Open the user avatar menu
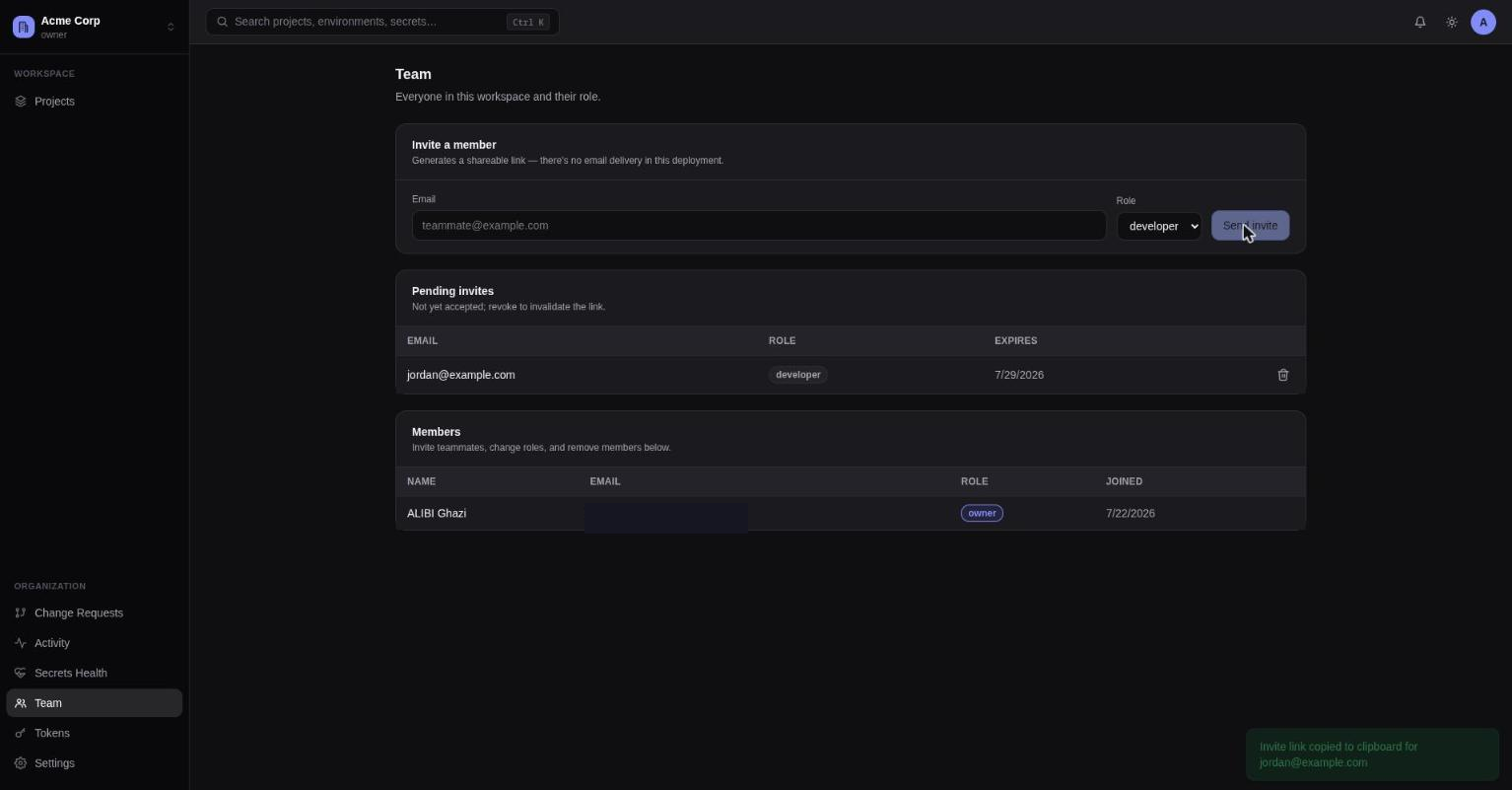 tap(1483, 22)
